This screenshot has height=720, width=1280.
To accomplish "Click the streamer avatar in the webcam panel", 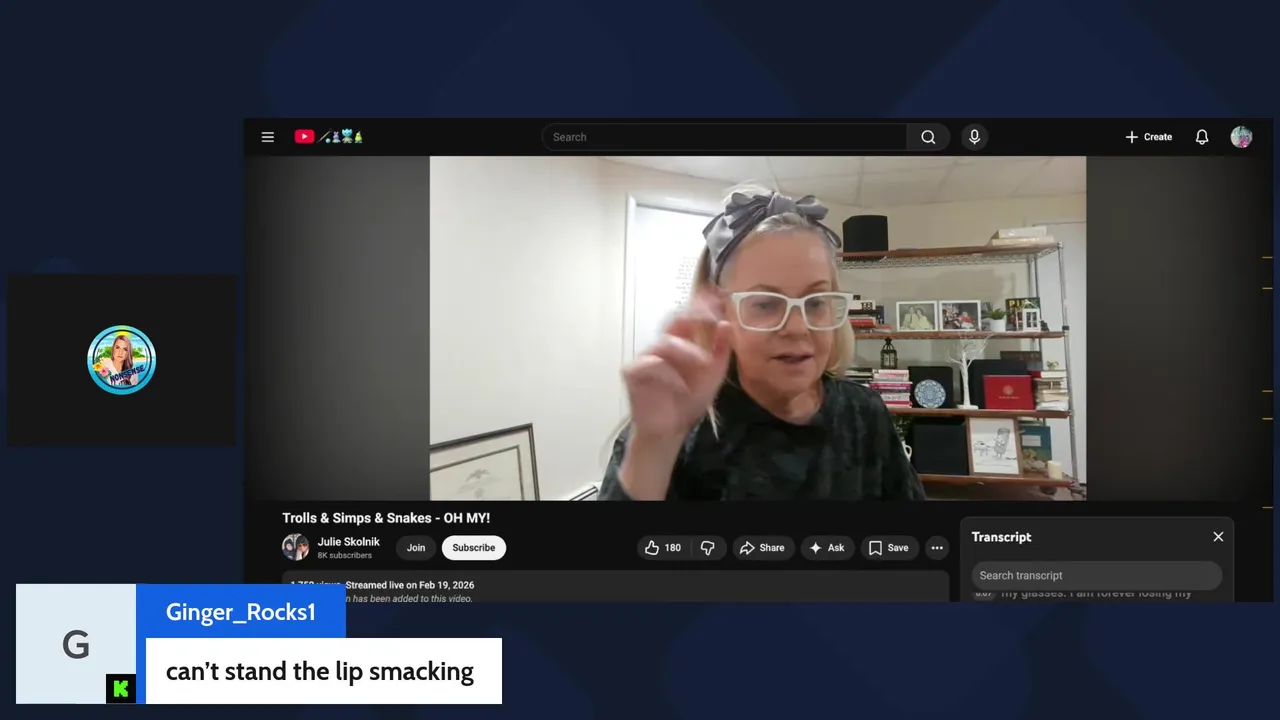I will click(122, 360).
